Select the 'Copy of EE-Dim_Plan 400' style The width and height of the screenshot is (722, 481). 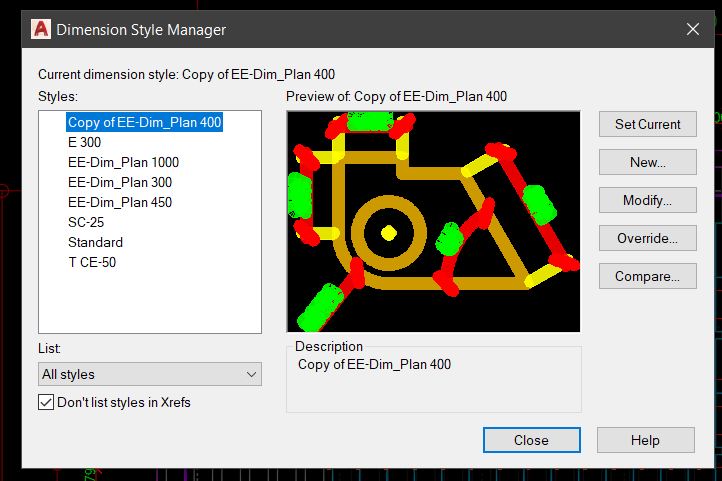[x=145, y=122]
